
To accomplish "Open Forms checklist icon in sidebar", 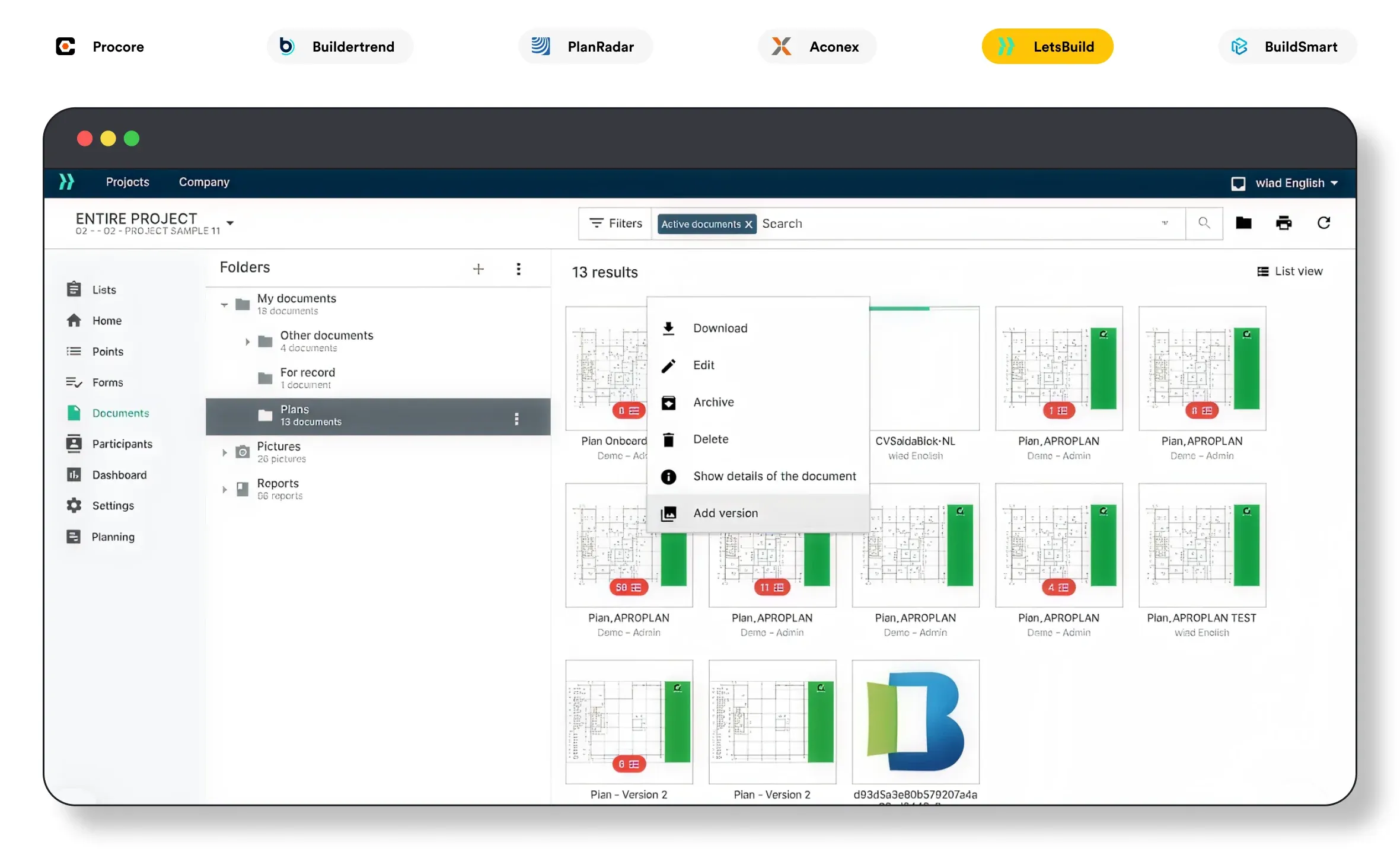I will 74,382.
